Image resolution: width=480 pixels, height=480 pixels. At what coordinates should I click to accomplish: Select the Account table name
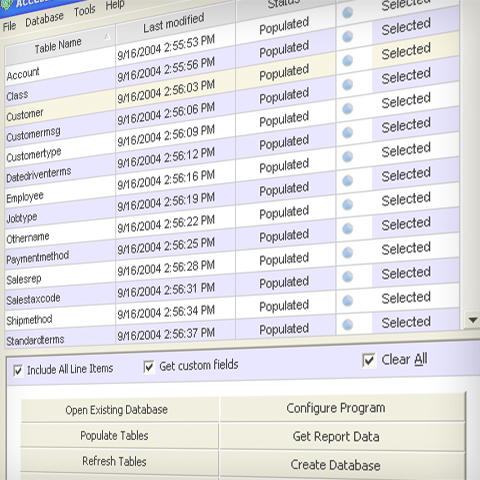coord(23,74)
